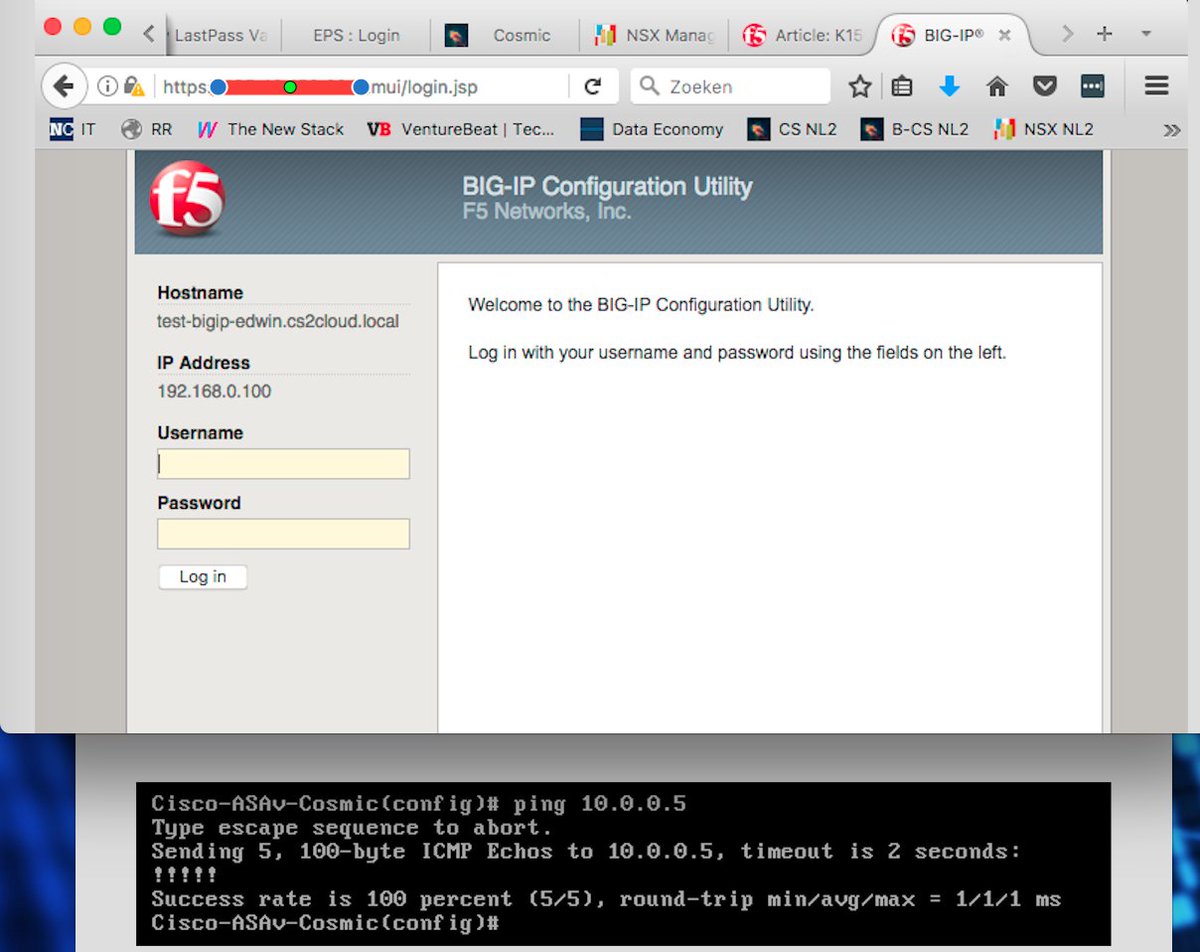Open the CS NL2 bookmark
The image size is (1200, 952).
click(x=793, y=129)
